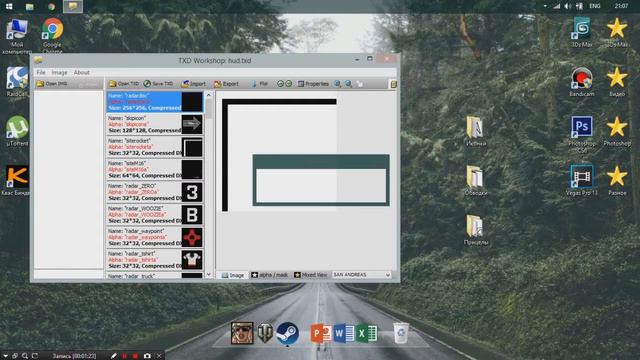Screen dimensions: 640x360
Task: Click the second magnifier zoom icon
Action: click(x=349, y=84)
